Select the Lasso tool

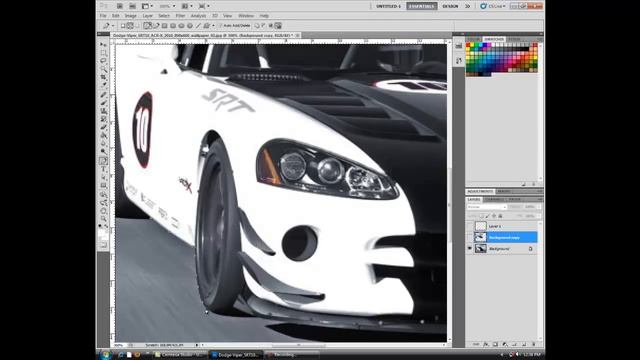pos(103,61)
